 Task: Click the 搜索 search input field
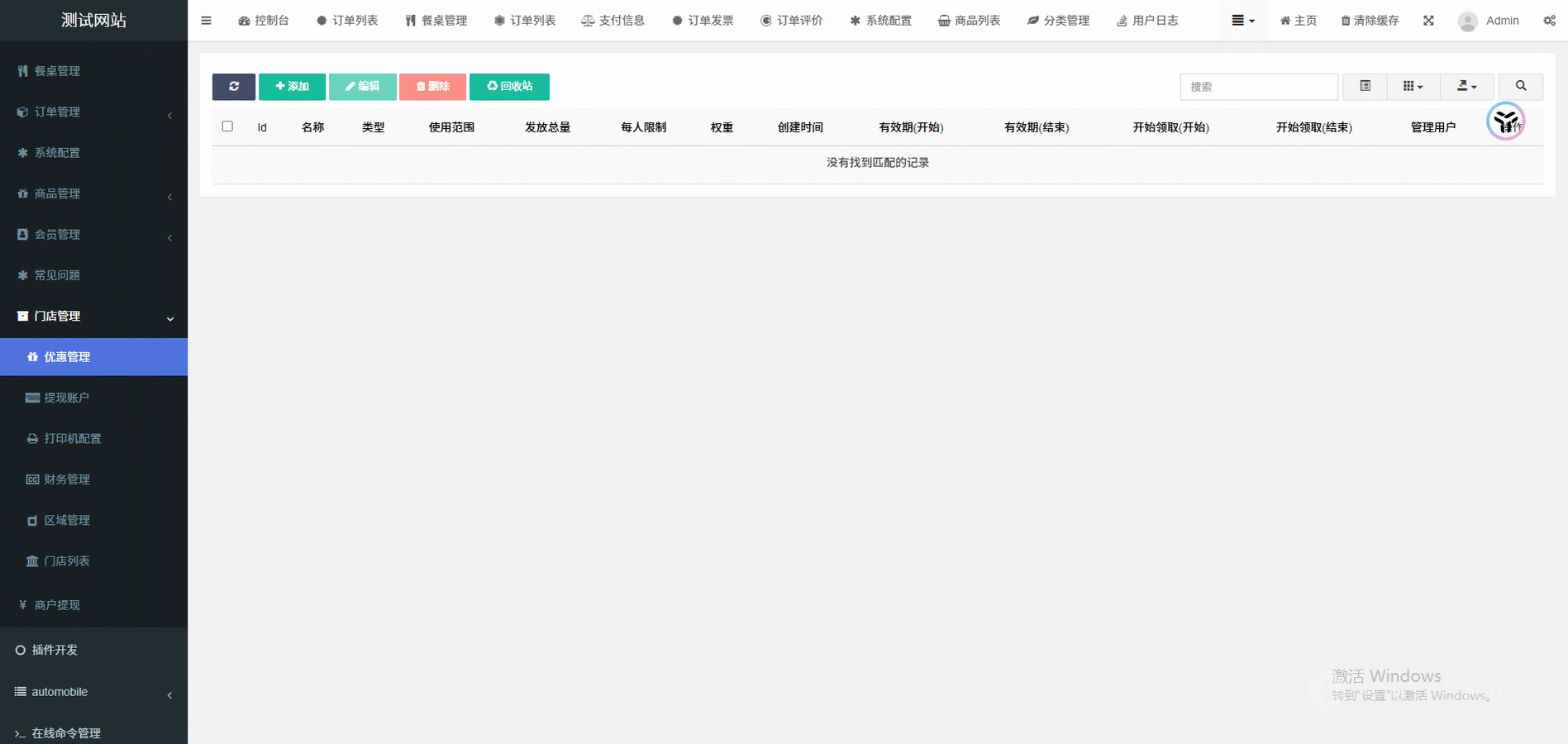point(1258,87)
